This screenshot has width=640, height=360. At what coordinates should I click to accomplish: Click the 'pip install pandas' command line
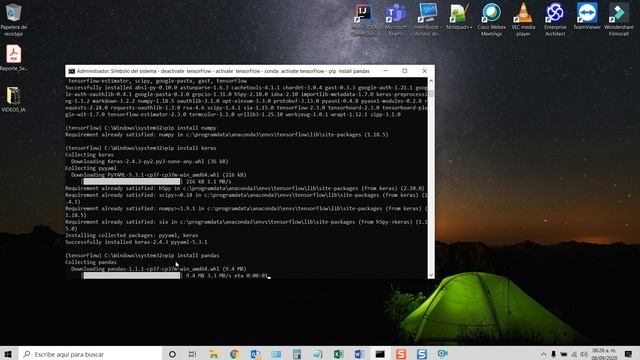click(142, 255)
